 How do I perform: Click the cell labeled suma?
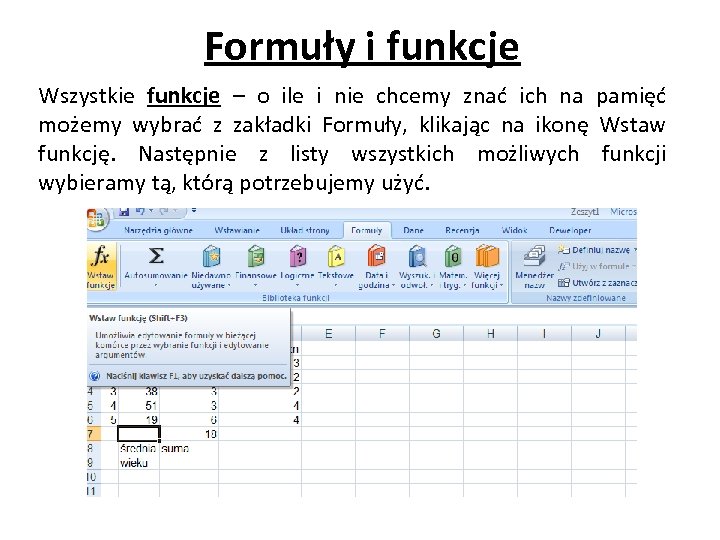pyautogui.click(x=189, y=448)
